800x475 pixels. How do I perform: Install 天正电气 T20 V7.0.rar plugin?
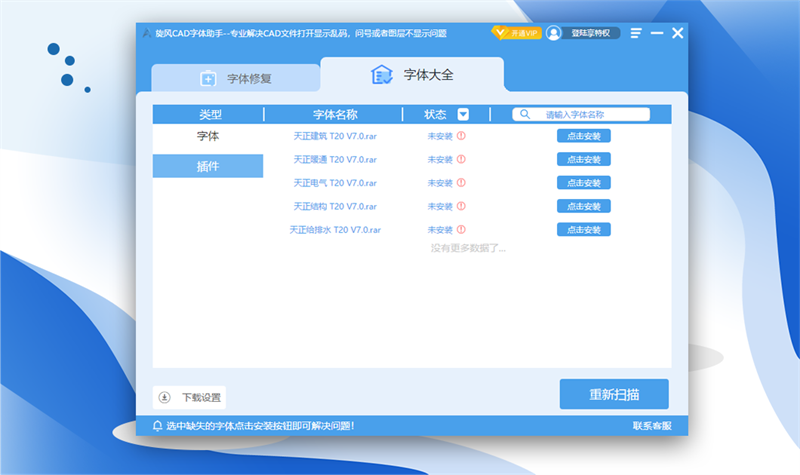click(583, 183)
